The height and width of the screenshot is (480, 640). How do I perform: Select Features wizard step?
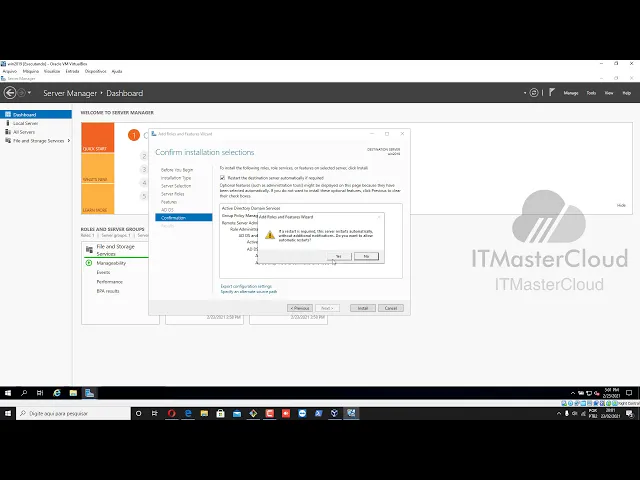point(169,202)
